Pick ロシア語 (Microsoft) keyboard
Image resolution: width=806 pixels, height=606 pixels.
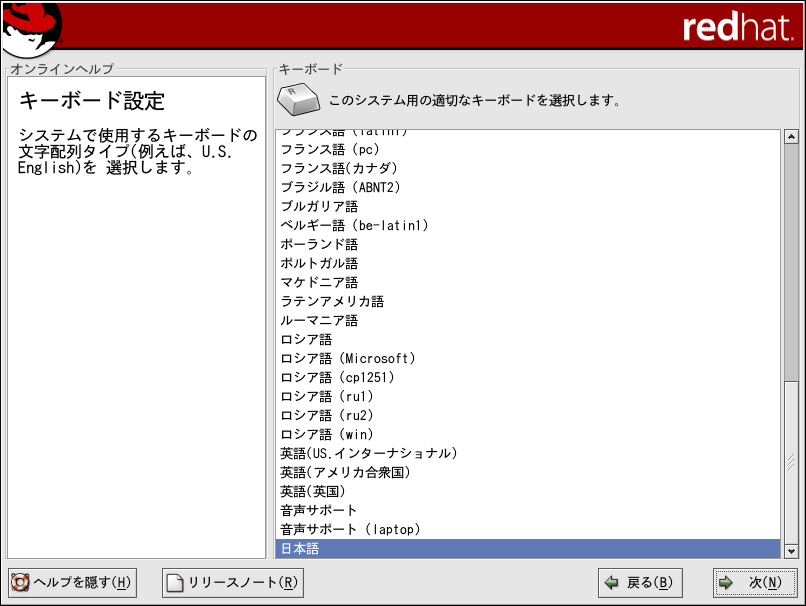(x=348, y=358)
